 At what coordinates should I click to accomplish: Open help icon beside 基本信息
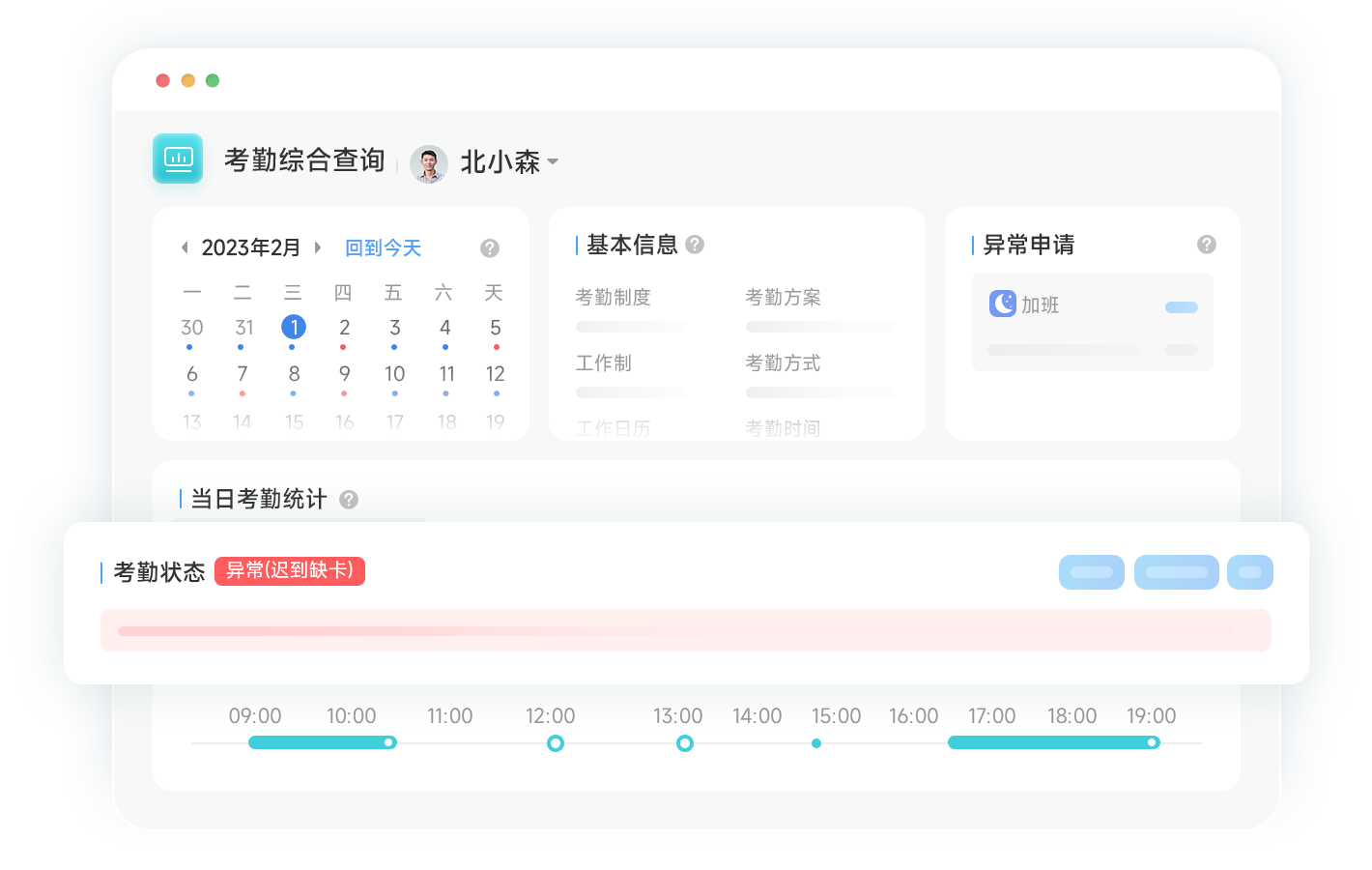695,245
